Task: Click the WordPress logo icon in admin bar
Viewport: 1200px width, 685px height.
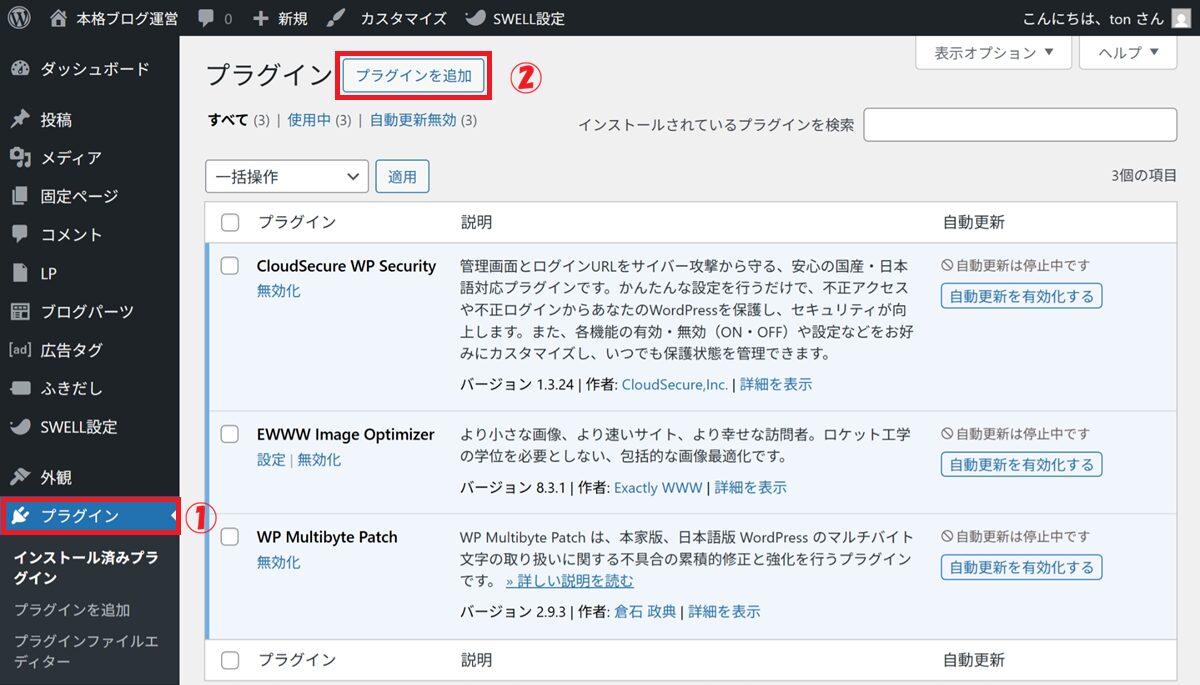Action: click(22, 18)
